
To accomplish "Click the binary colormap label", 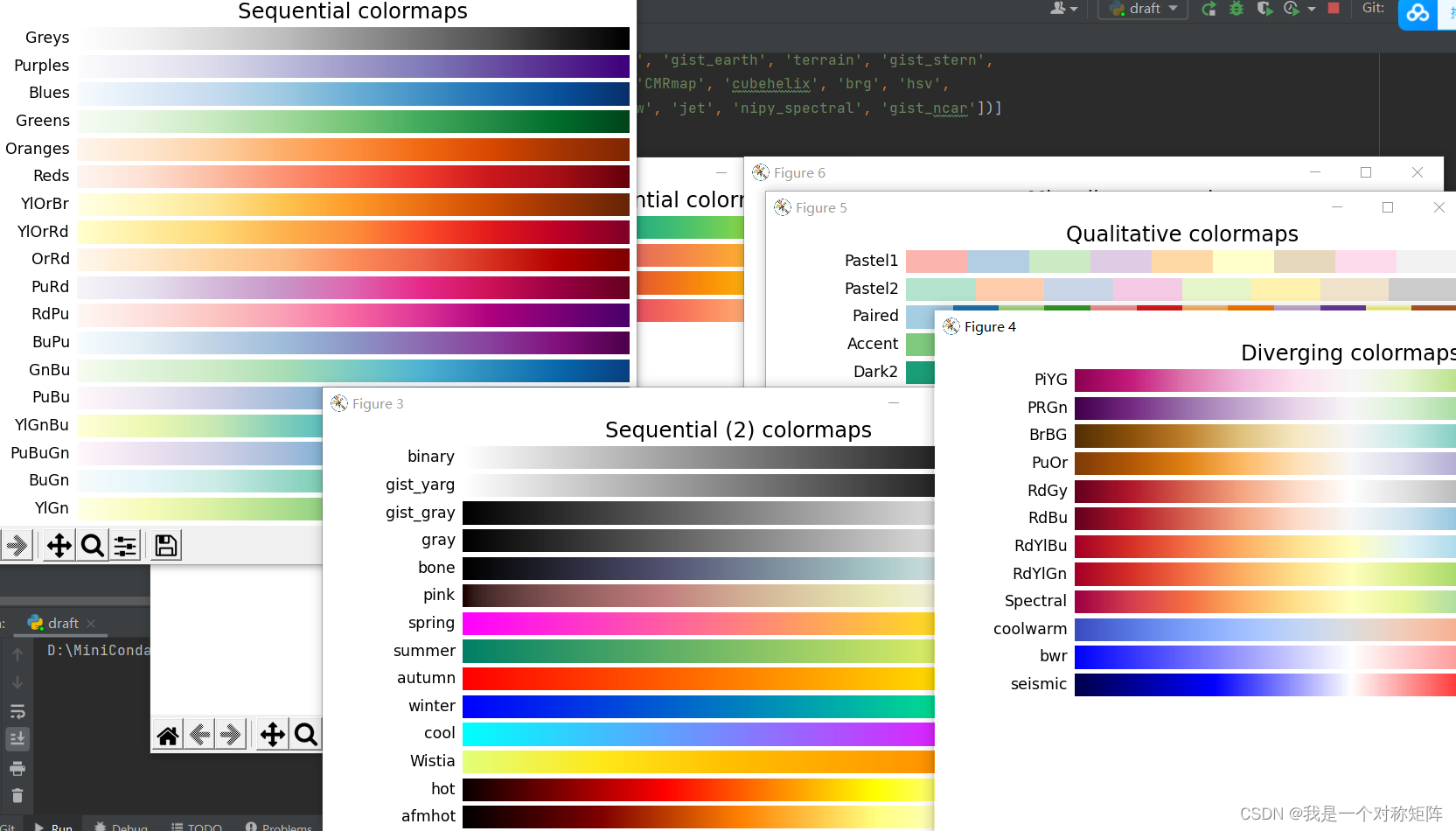I will [x=431, y=457].
